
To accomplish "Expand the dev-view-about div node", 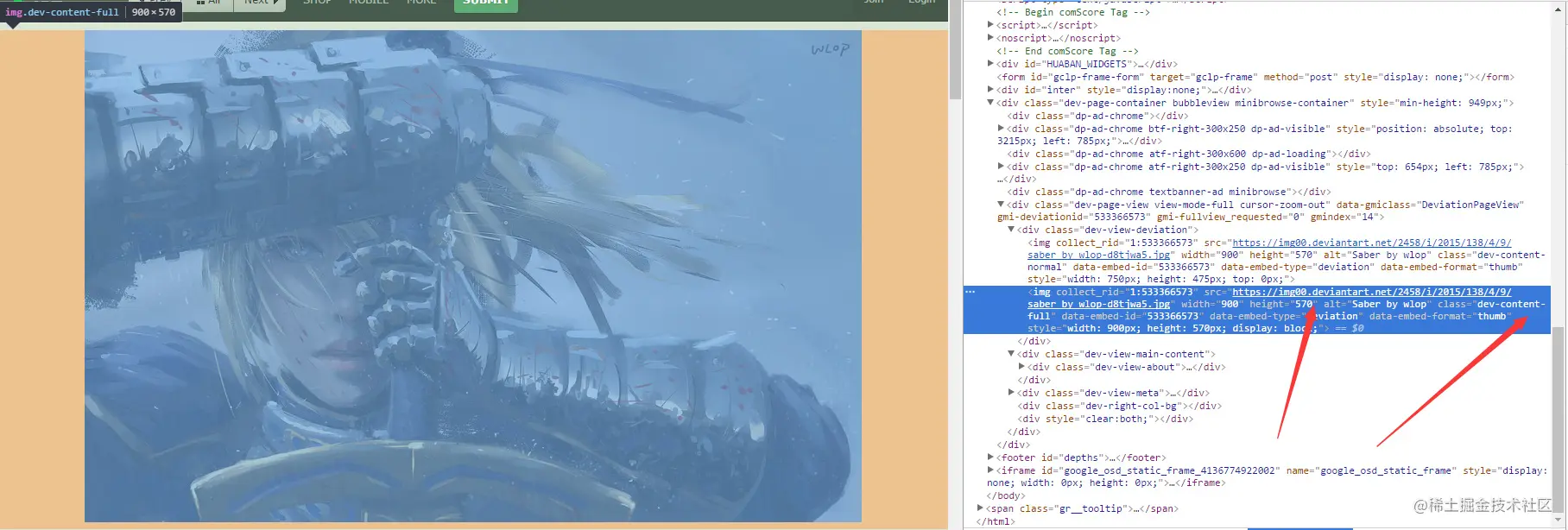I will [1021, 367].
